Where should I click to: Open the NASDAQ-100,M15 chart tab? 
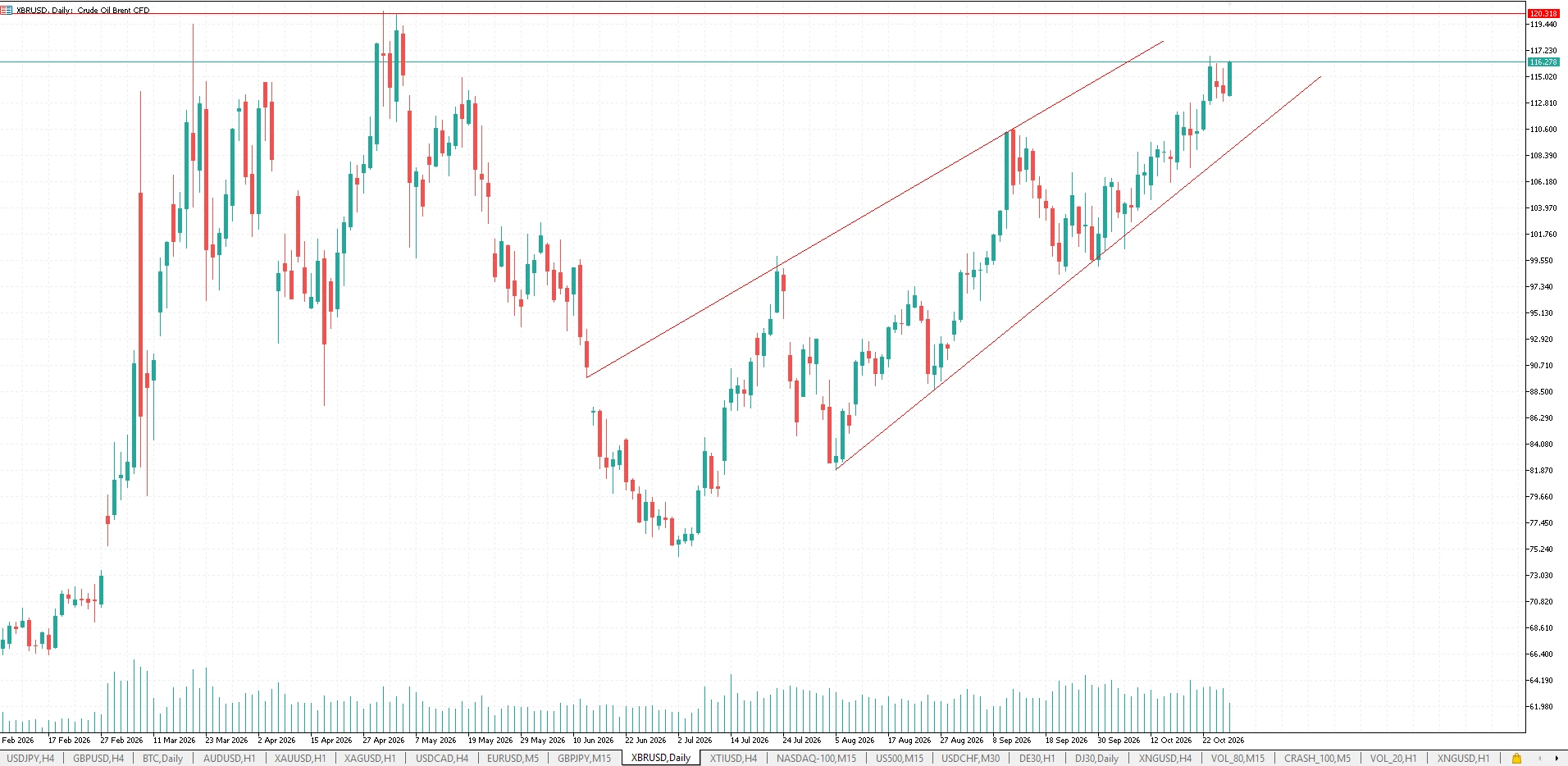[x=816, y=759]
